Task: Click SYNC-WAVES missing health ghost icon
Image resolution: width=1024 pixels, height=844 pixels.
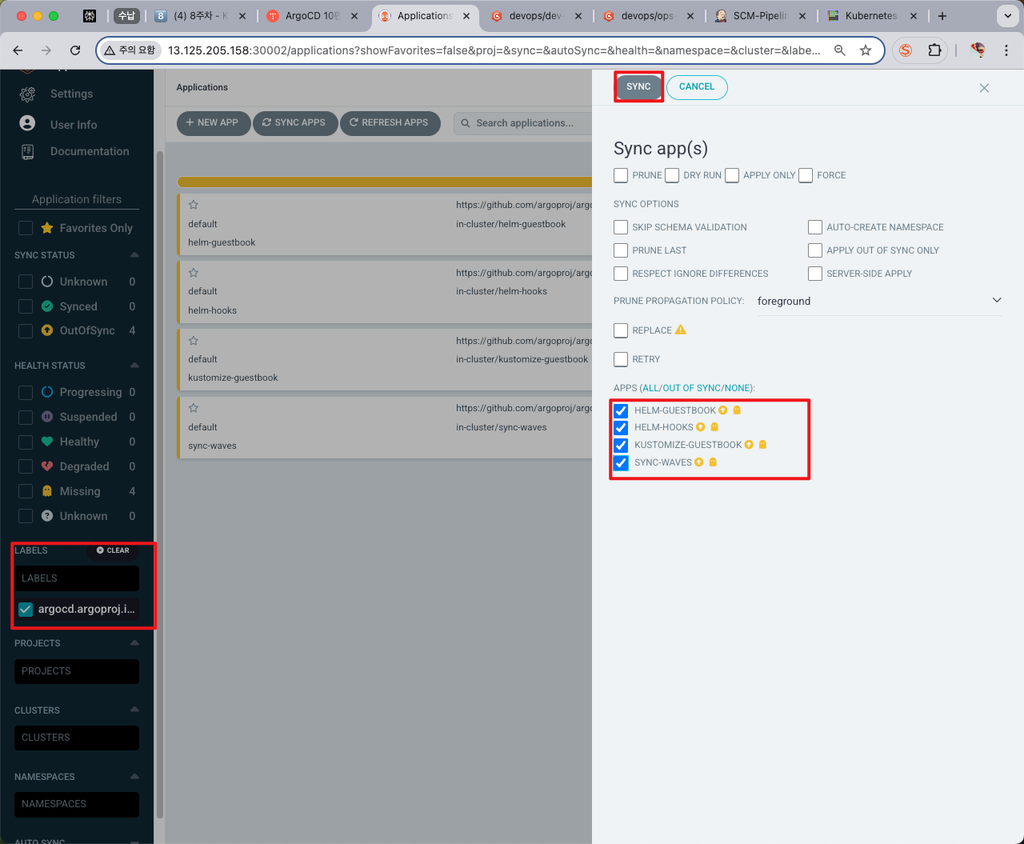Action: (713, 462)
